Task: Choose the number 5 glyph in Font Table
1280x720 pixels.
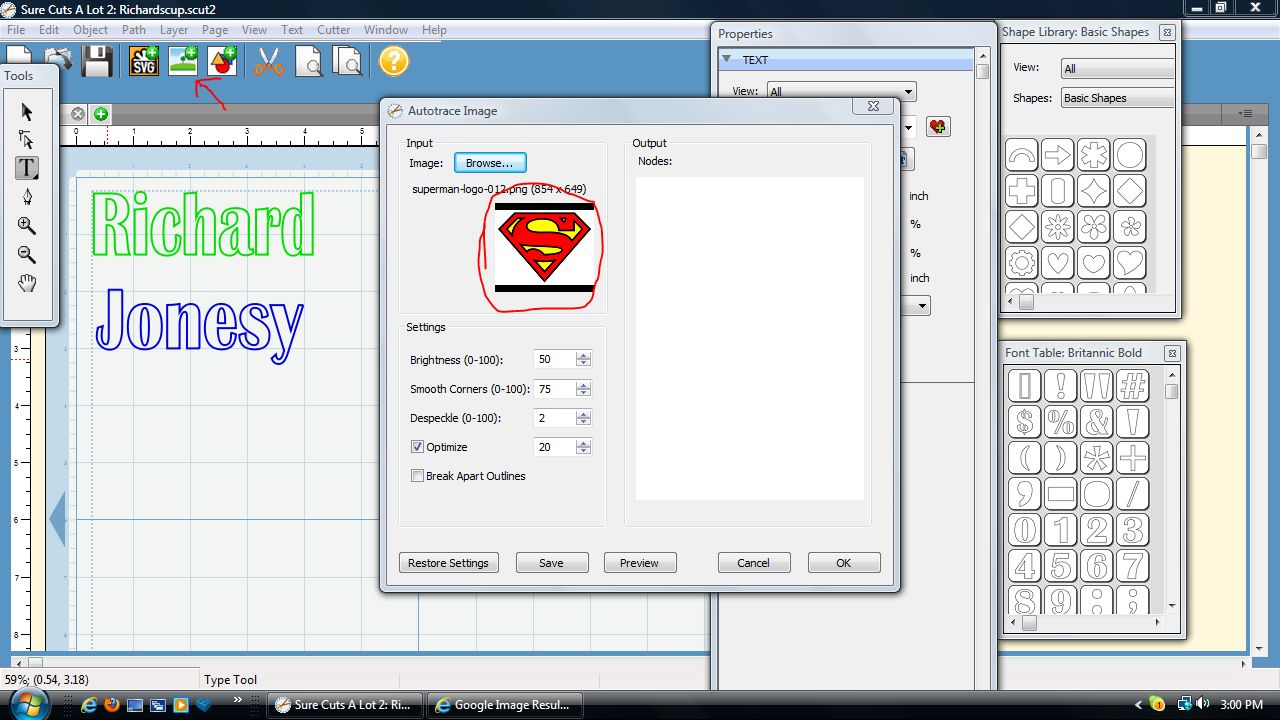Action: (1061, 566)
